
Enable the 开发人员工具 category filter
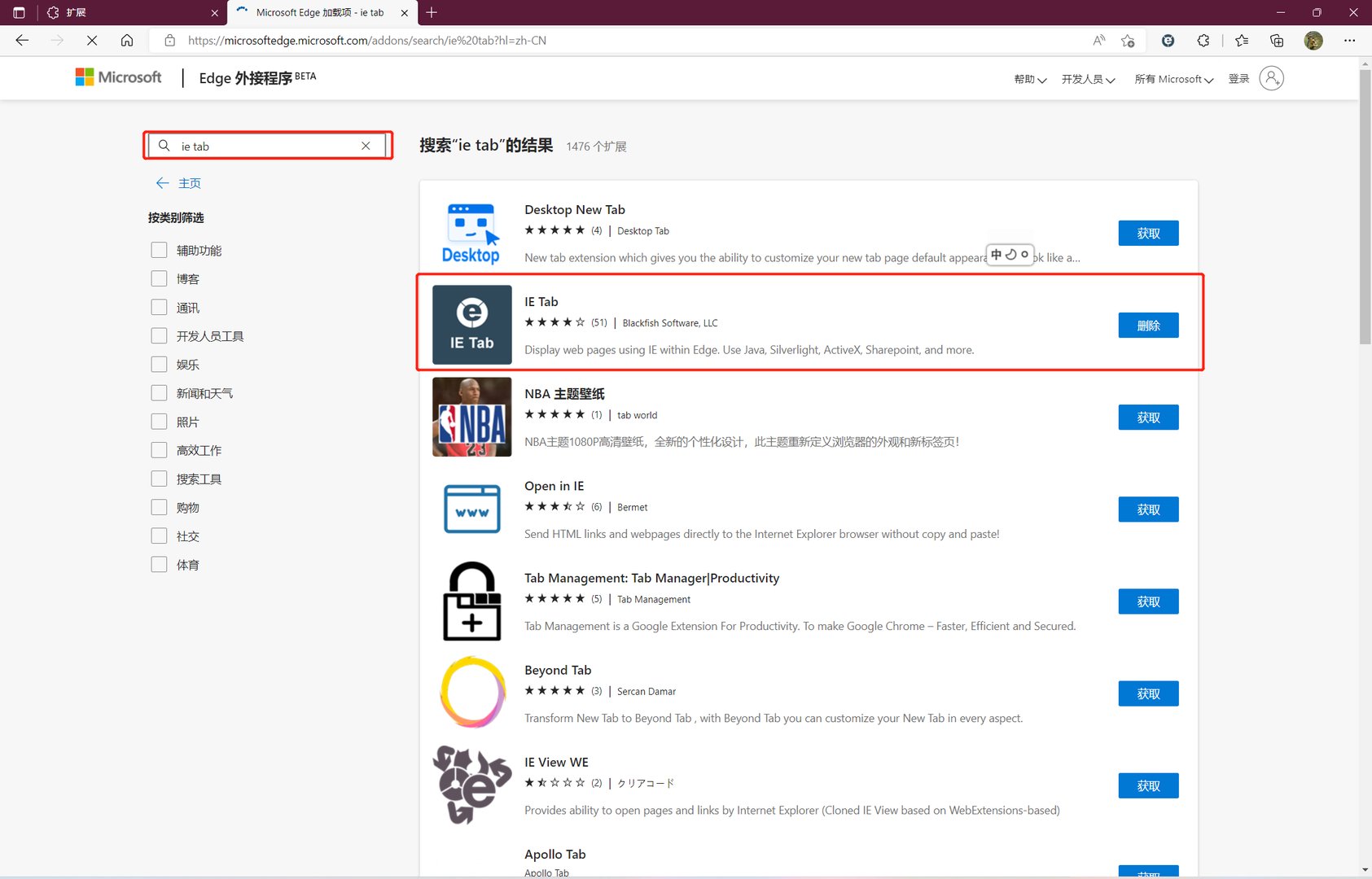click(x=159, y=335)
